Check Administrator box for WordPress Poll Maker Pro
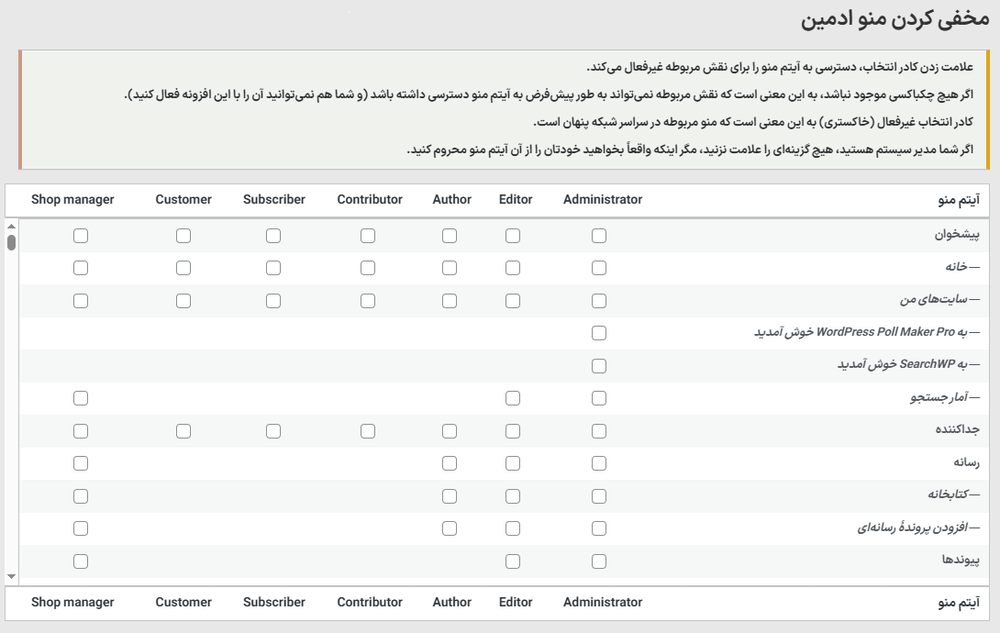The height and width of the screenshot is (633, 1000). [x=598, y=333]
